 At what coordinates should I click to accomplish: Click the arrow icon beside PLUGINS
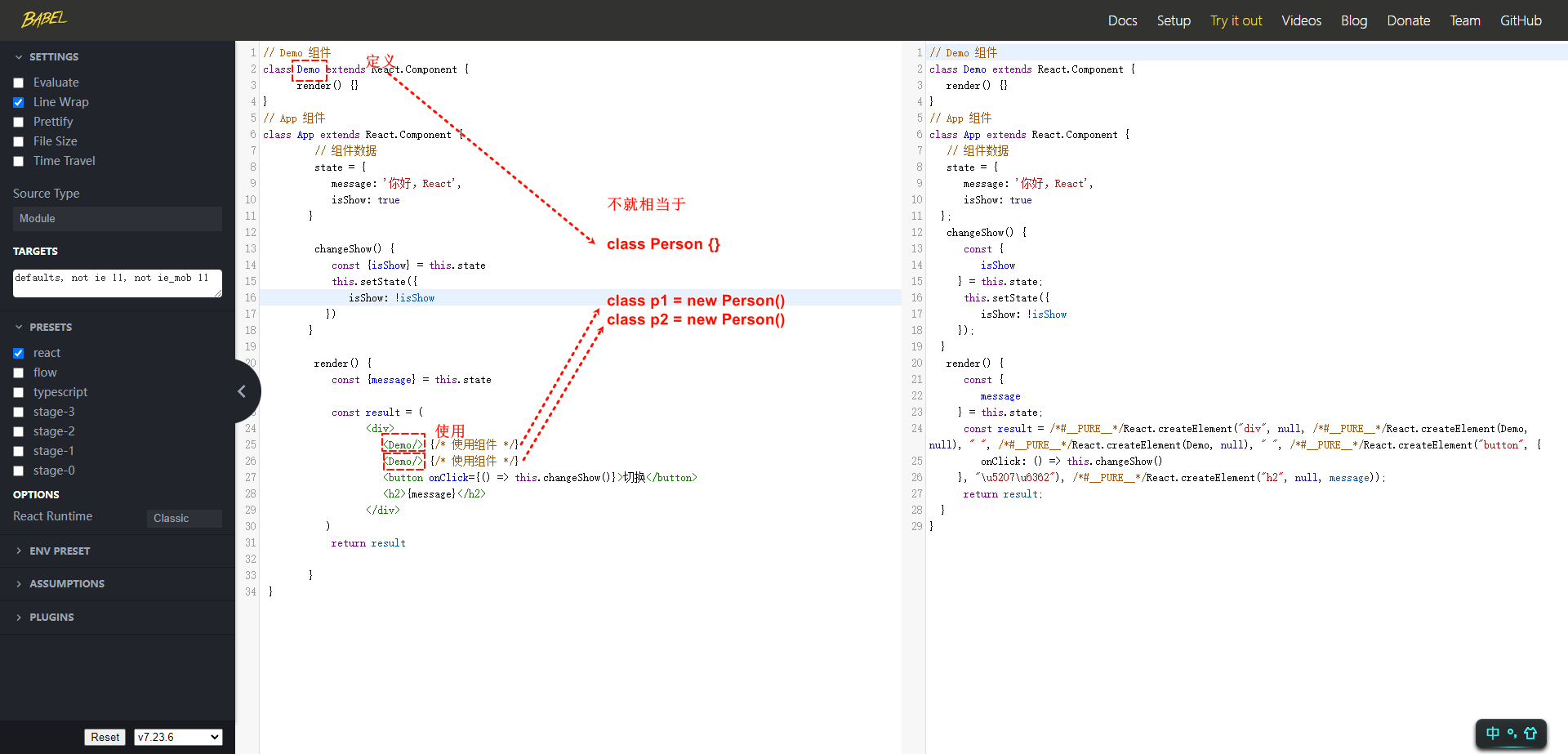[19, 618]
